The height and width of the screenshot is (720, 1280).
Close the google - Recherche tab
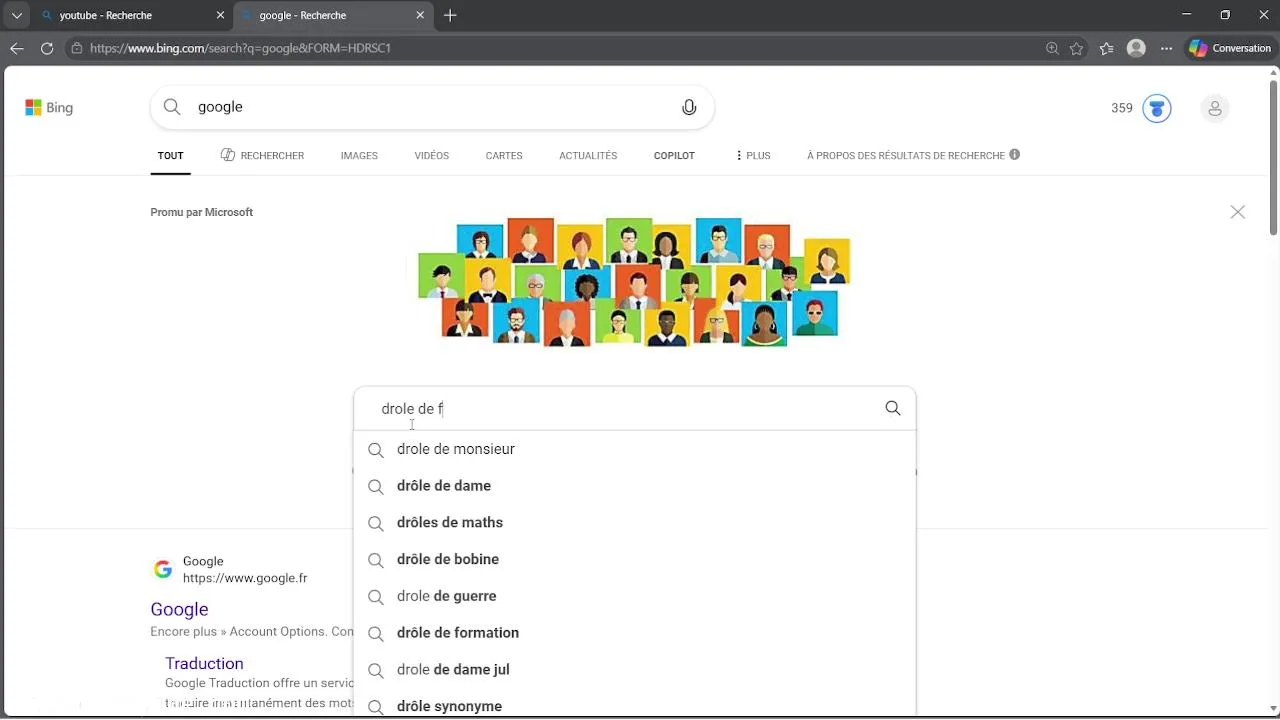point(420,16)
